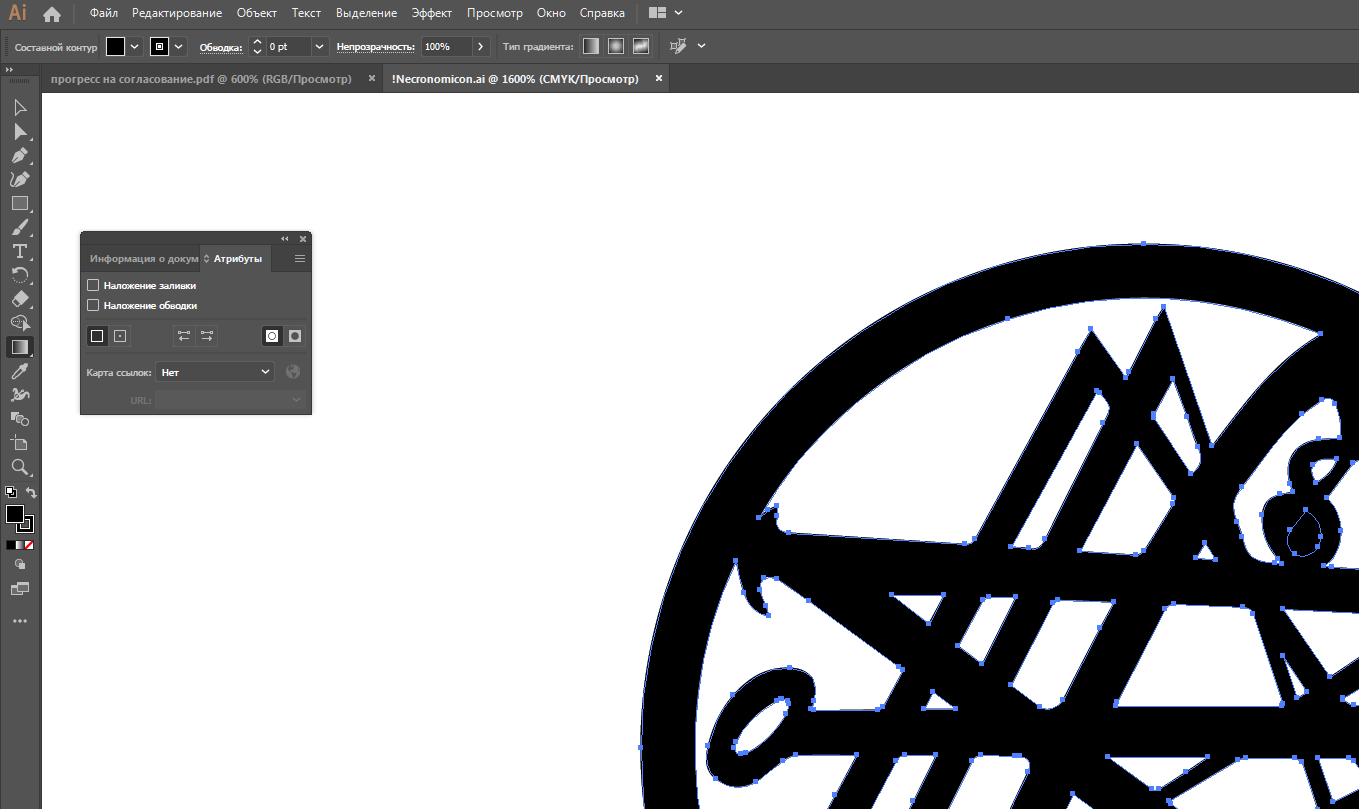Viewport: 1359px width, 809px height.
Task: Open the stroke weight (Обводка) dropdown
Action: [320, 46]
